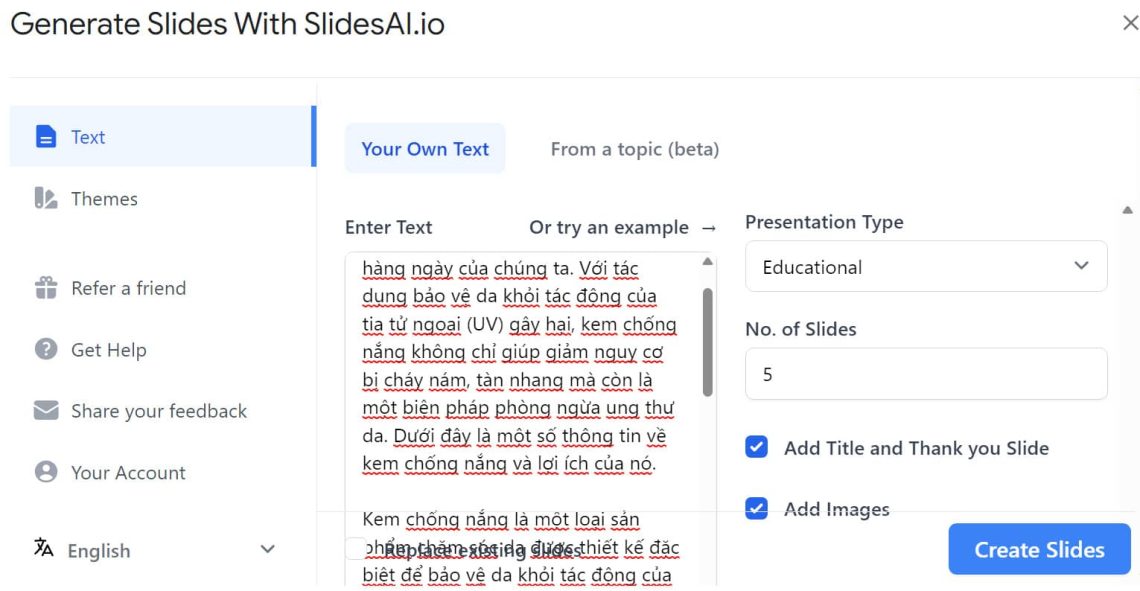Select the Text document icon in sidebar

coord(46,137)
